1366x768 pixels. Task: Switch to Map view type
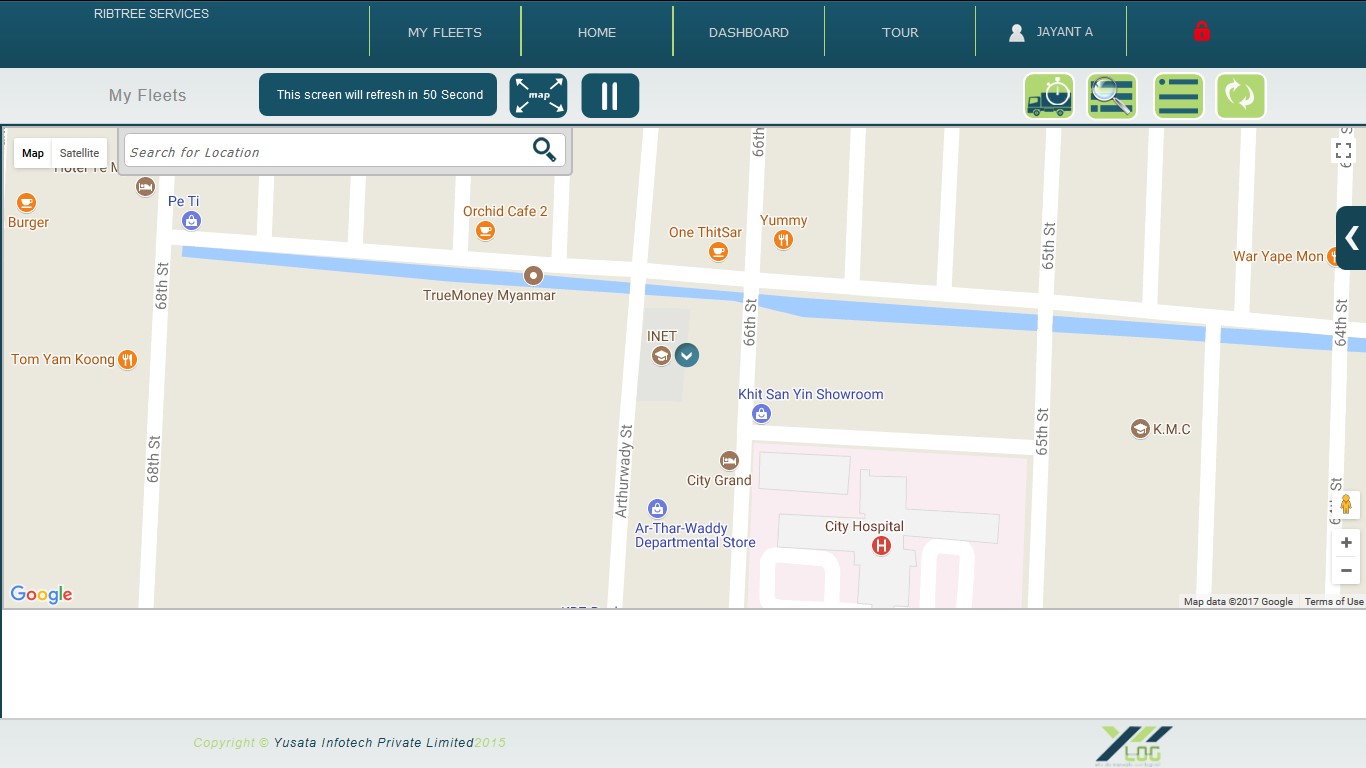[33, 153]
